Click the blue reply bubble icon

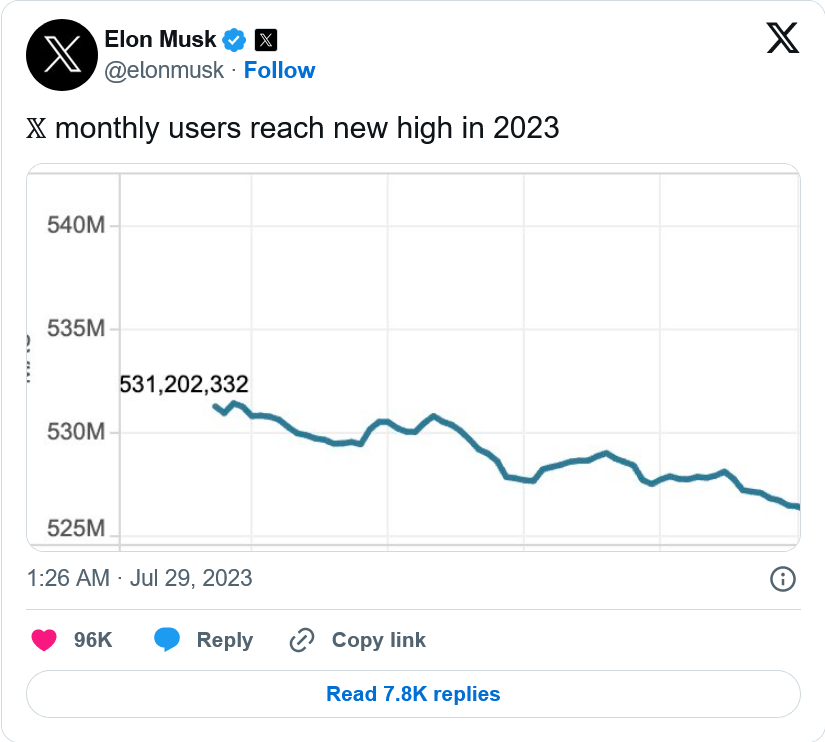click(x=167, y=640)
